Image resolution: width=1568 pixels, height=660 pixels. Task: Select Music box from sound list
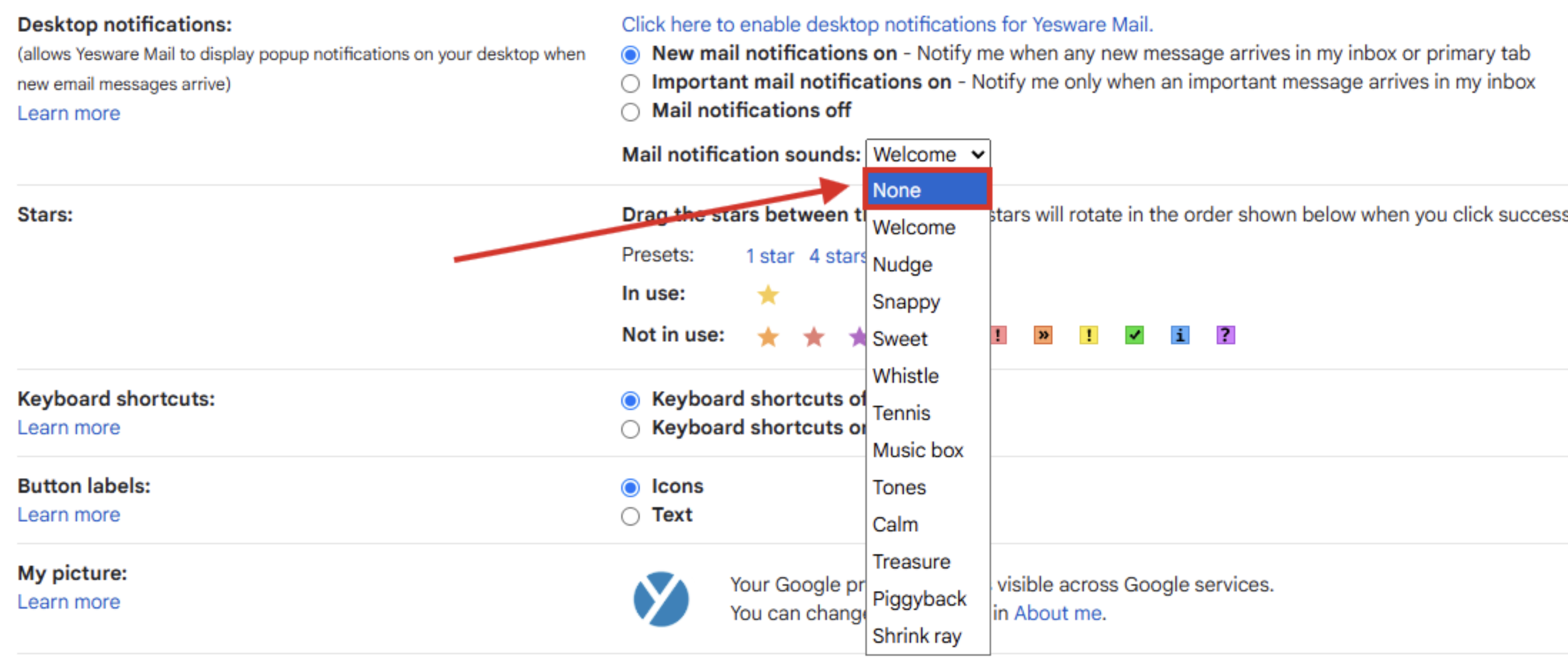coord(918,450)
